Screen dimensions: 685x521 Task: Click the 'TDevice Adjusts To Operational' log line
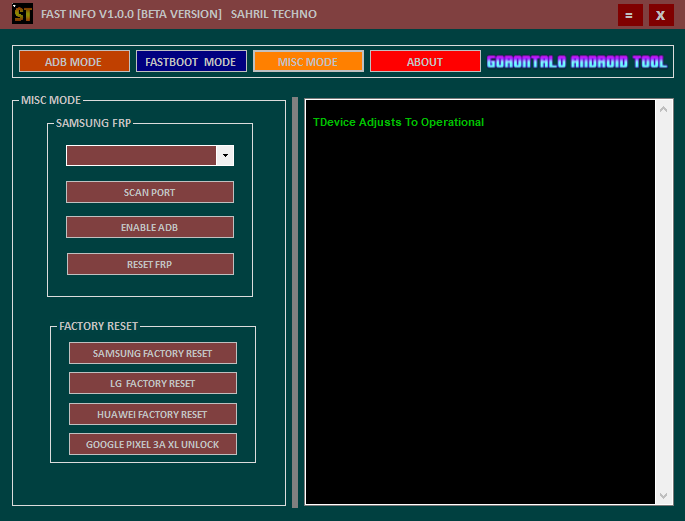coord(398,122)
